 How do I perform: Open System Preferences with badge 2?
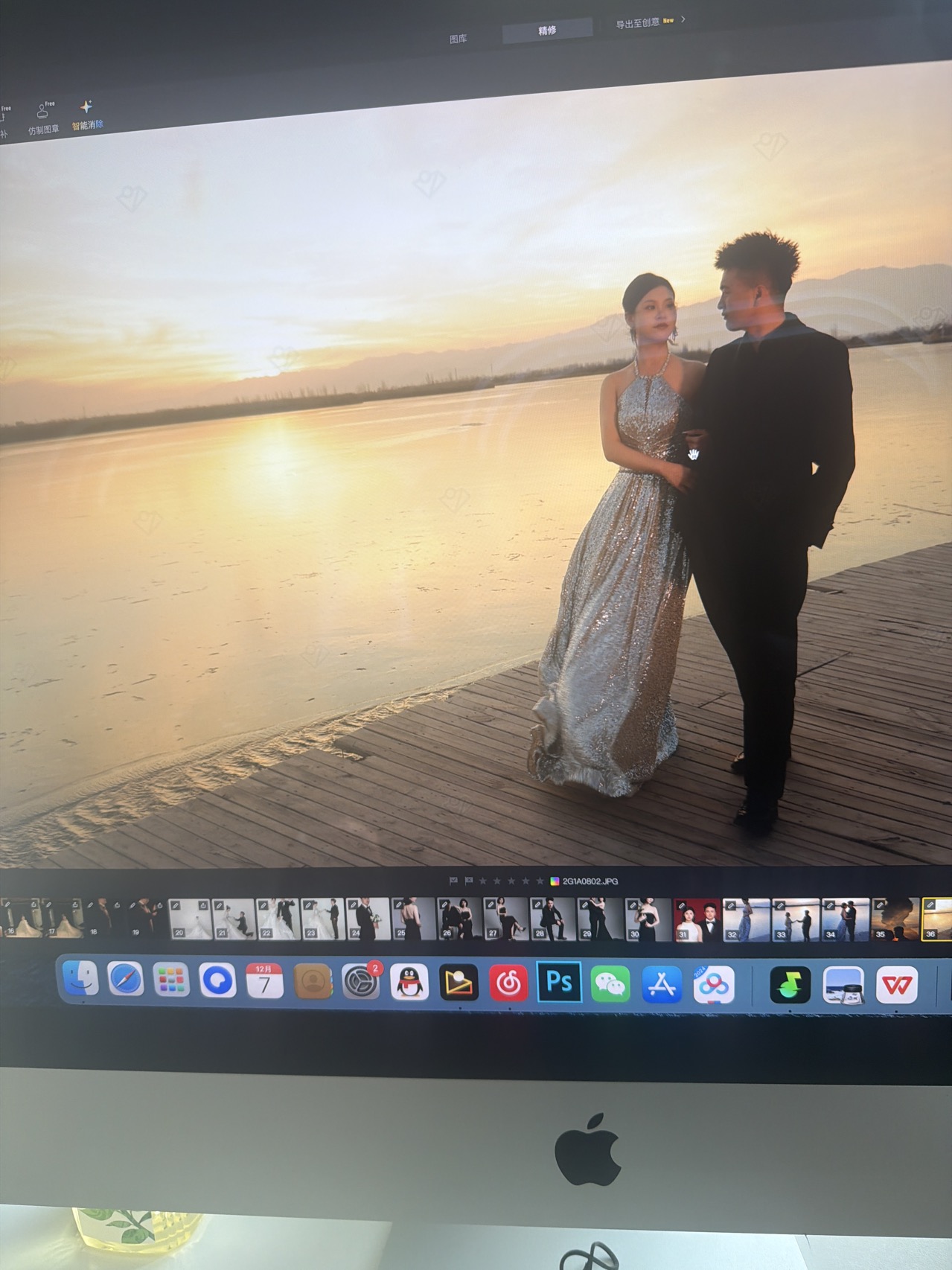(x=361, y=982)
